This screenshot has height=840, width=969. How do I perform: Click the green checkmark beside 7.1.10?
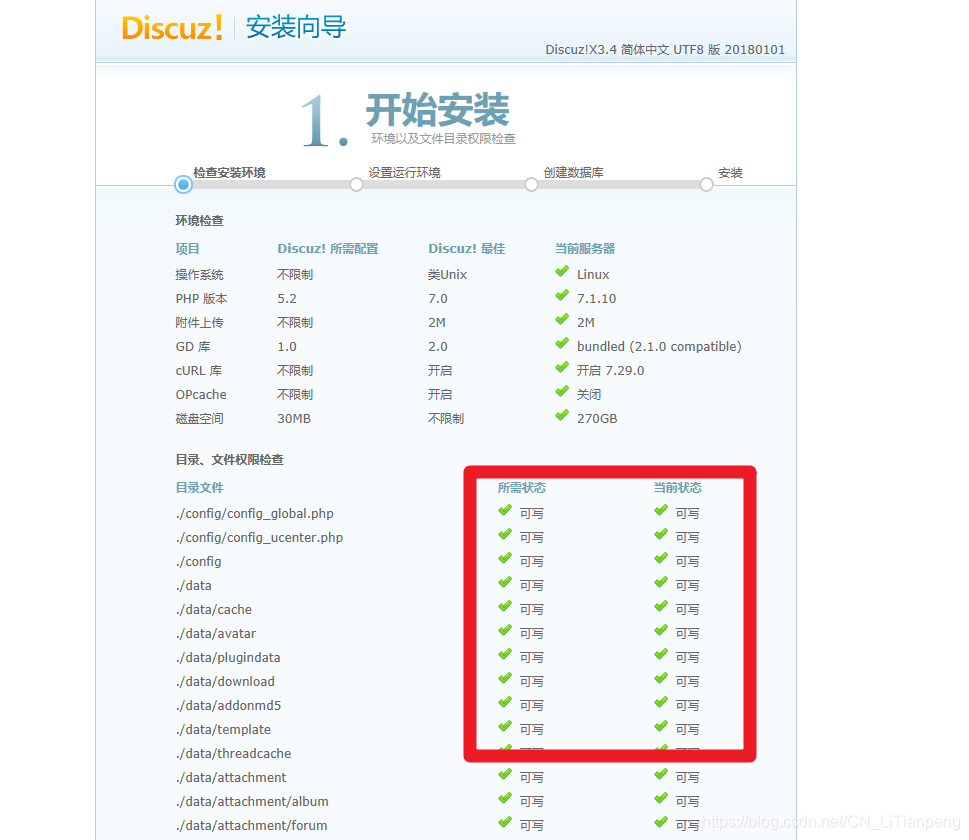pos(562,295)
